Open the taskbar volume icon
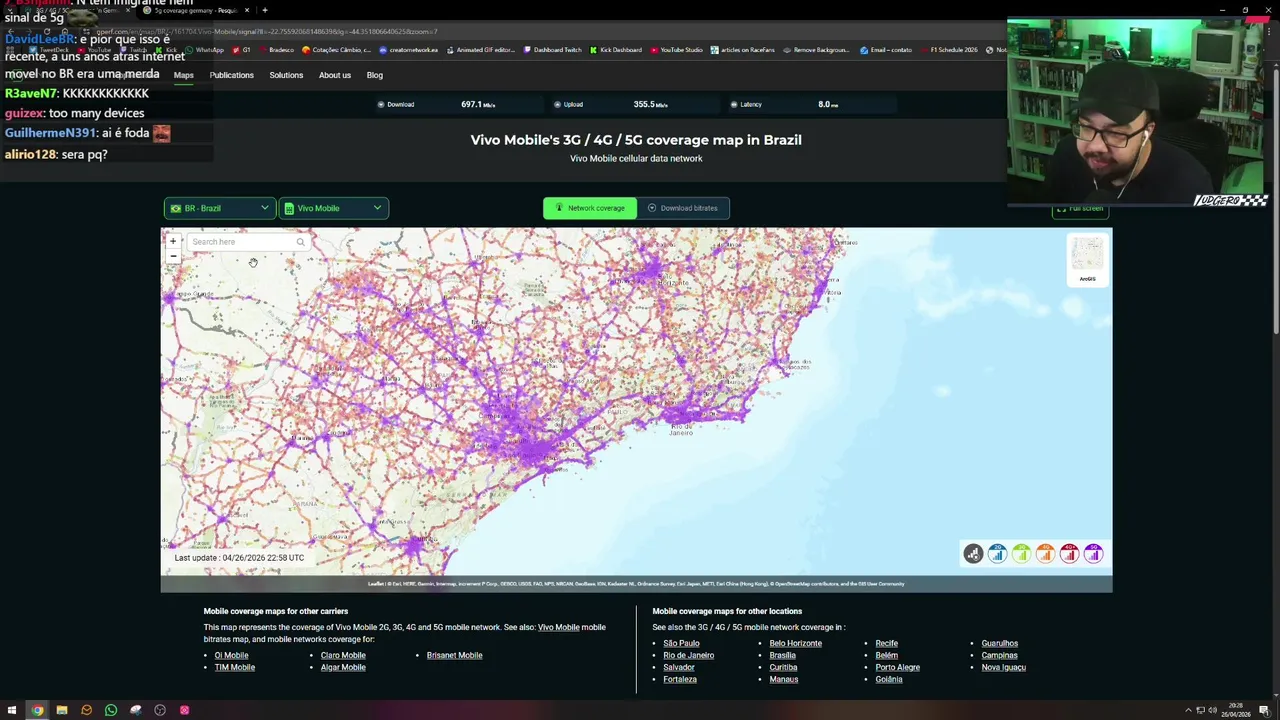 click(1212, 710)
